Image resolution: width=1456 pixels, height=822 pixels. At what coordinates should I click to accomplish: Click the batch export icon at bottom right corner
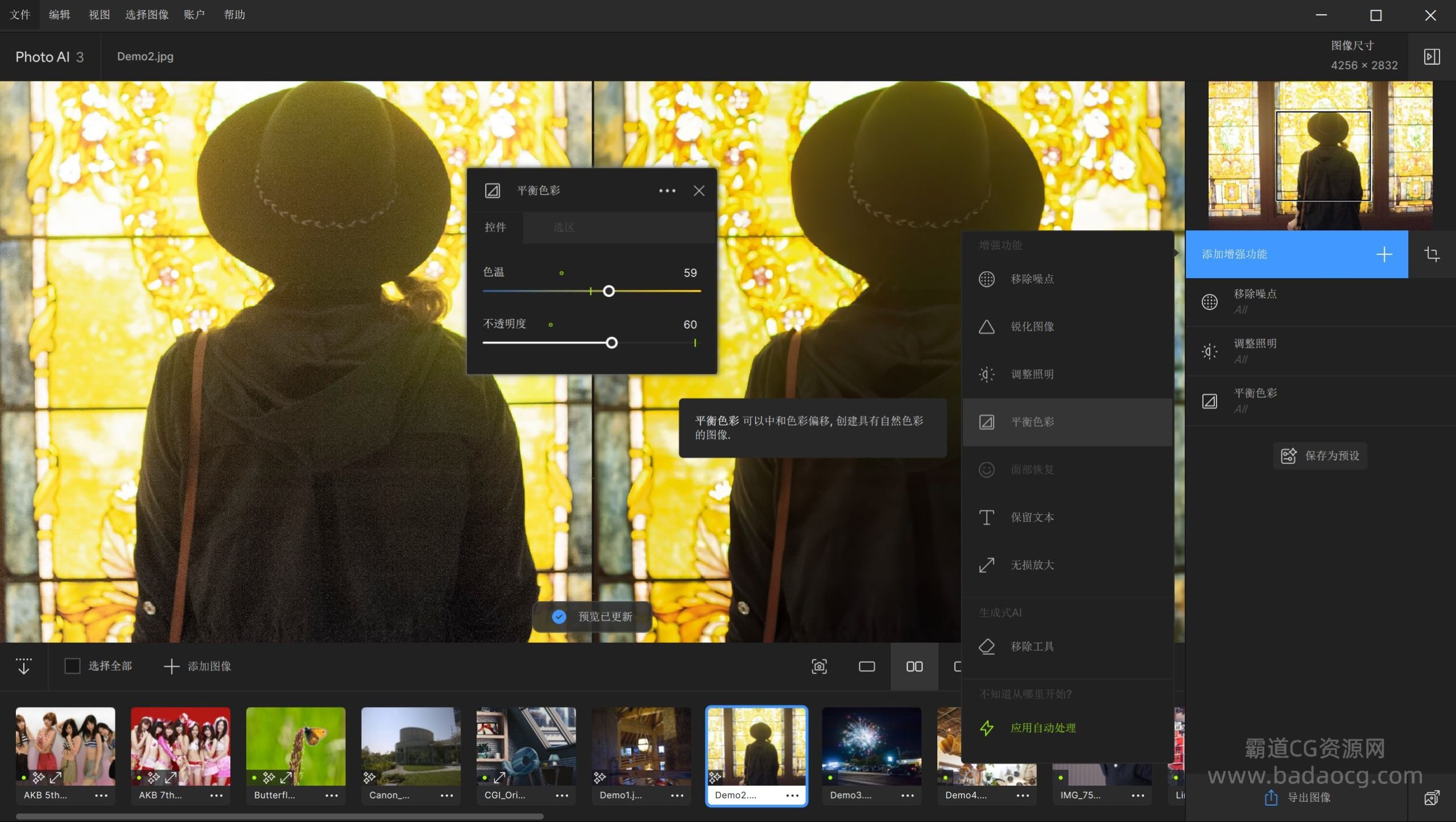(x=1432, y=798)
